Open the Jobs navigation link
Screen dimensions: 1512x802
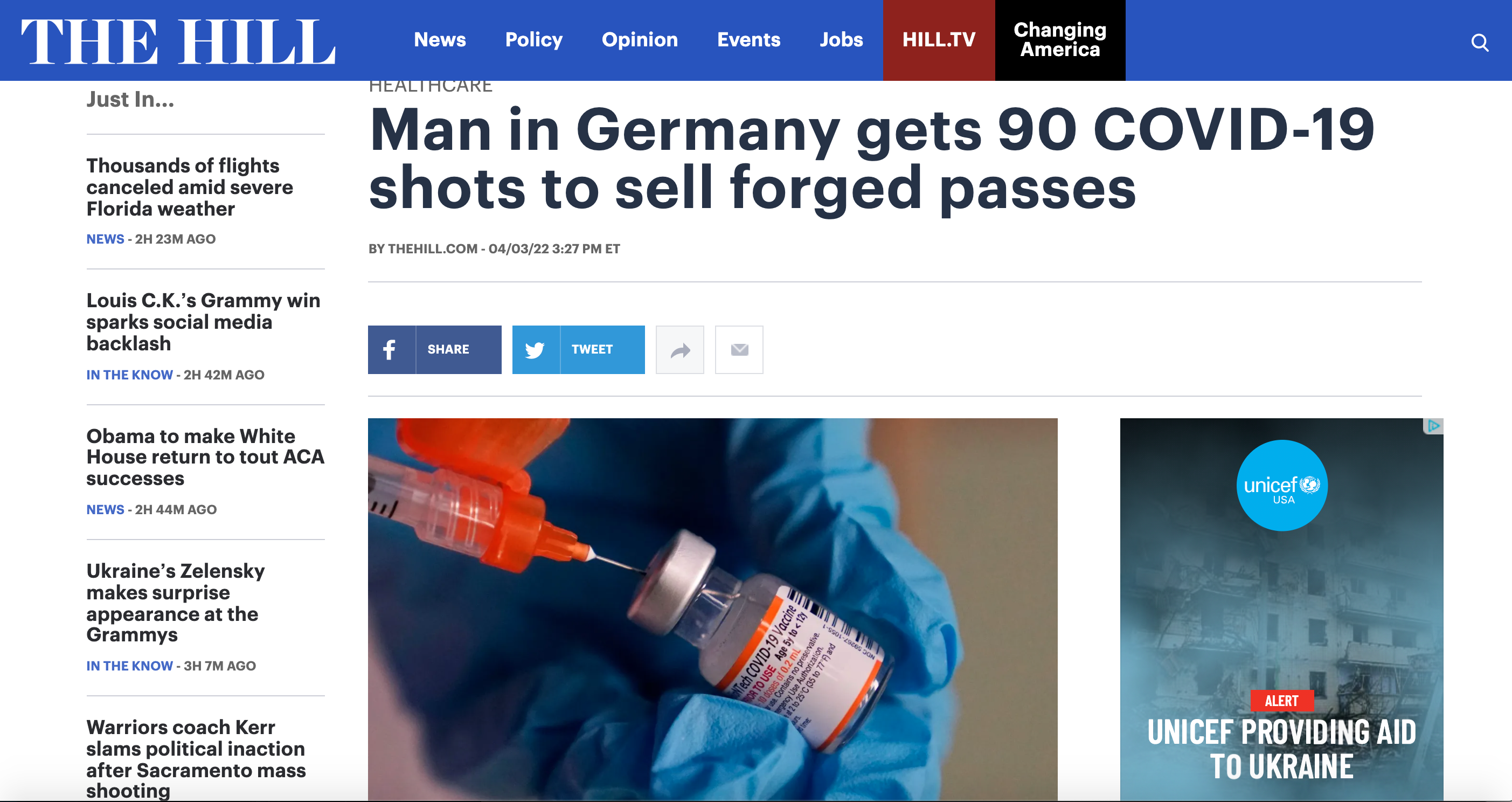coord(841,39)
